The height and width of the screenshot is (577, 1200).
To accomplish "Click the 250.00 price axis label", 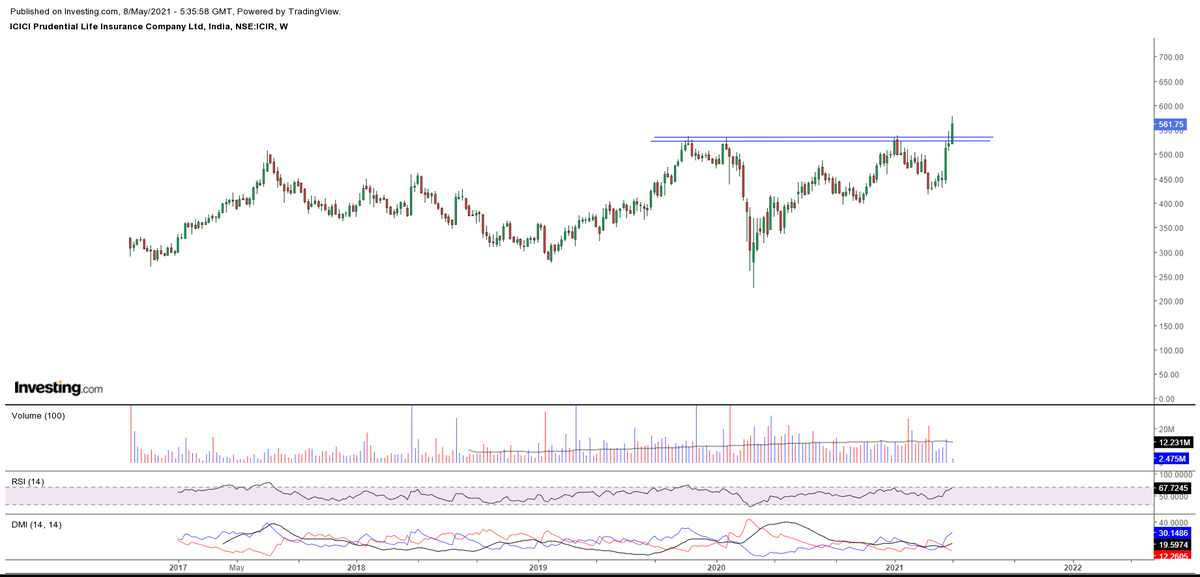I will tap(1171, 277).
